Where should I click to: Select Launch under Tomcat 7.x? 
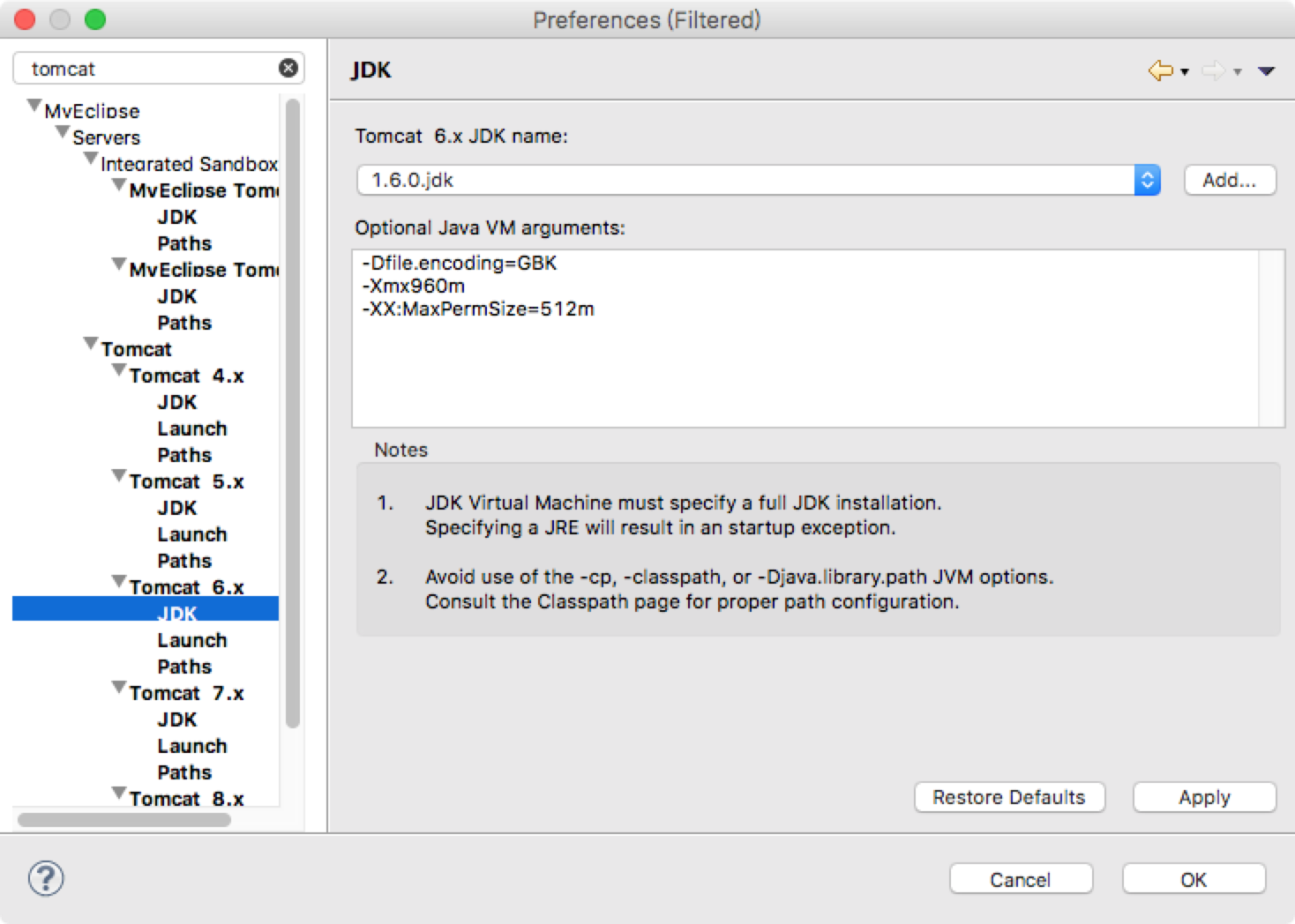[192, 746]
